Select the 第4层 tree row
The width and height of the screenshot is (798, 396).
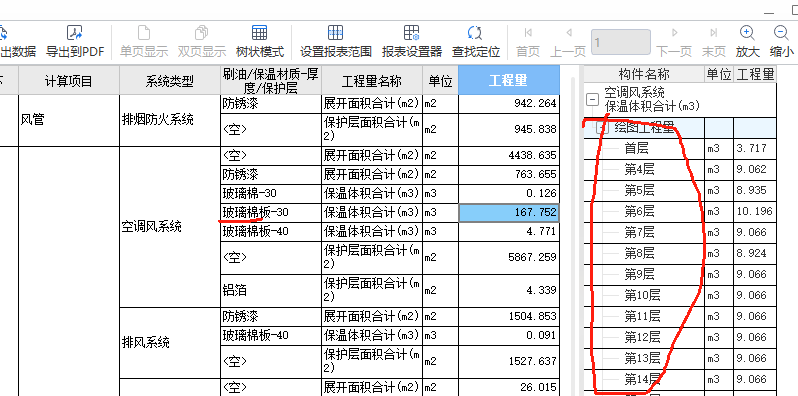[x=680, y=169]
